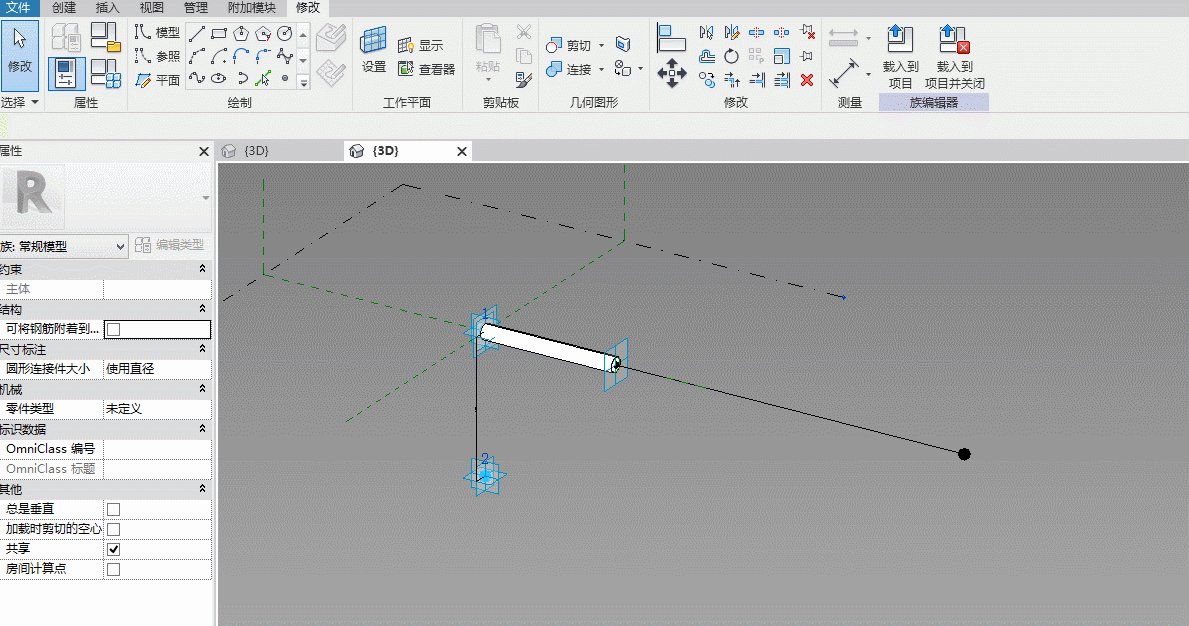Click the red Delete X icon
1189x626 pixels.
[807, 80]
